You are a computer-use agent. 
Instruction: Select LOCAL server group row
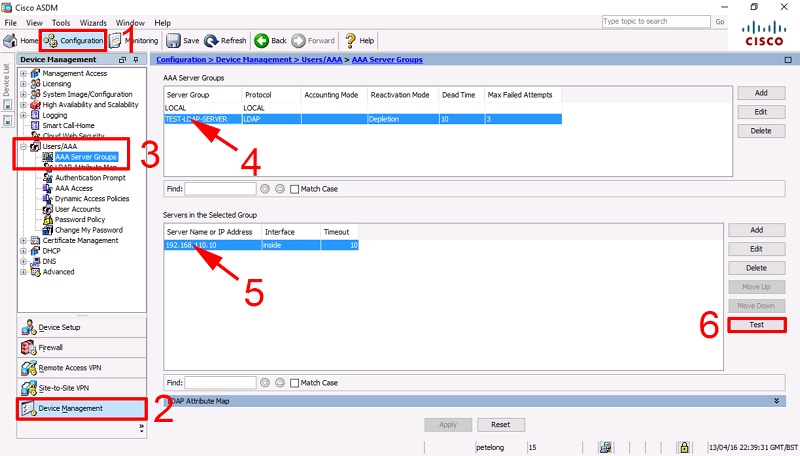pyautogui.click(x=363, y=108)
